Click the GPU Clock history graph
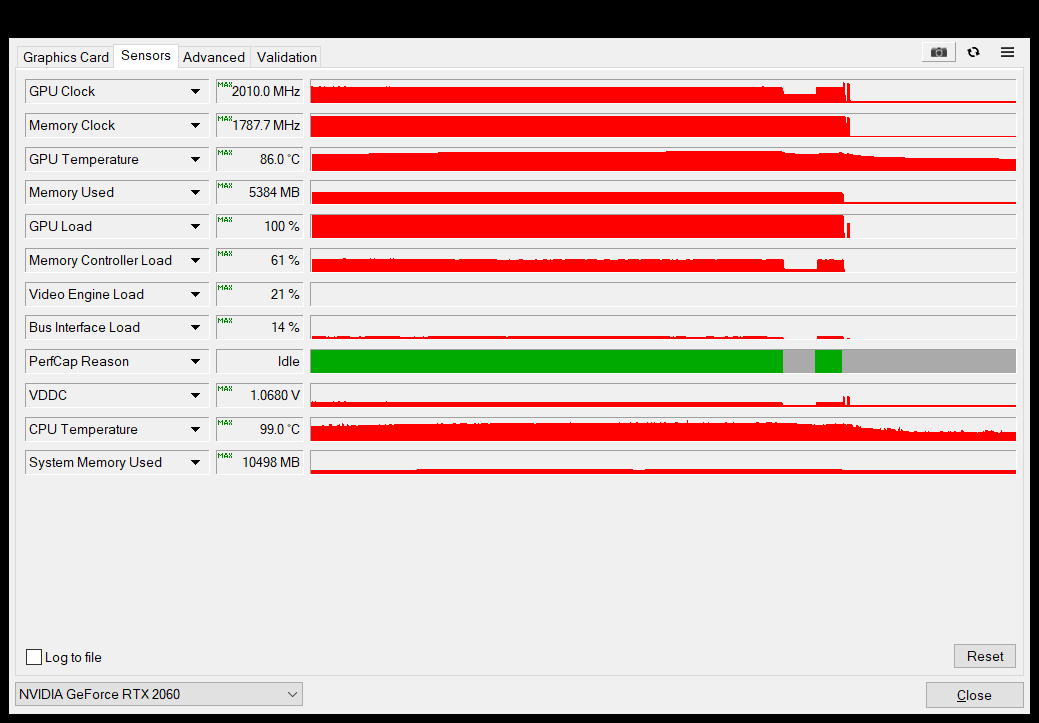 click(x=663, y=91)
